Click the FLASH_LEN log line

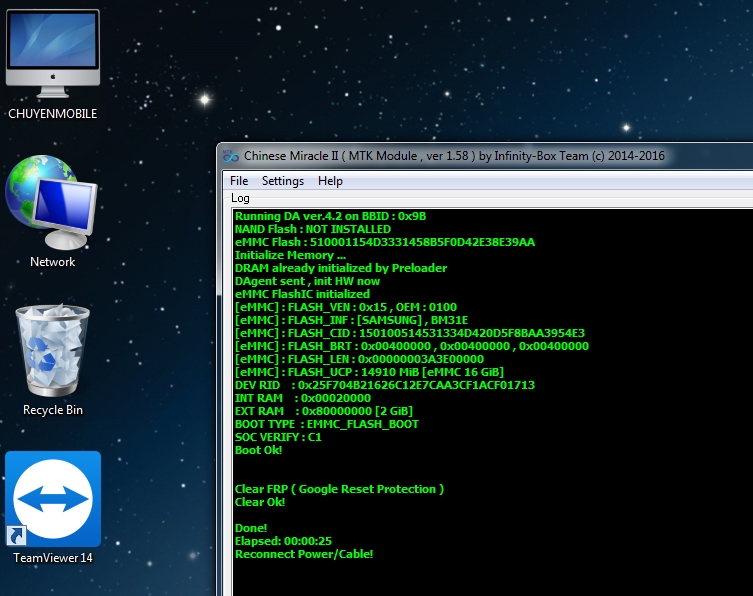pos(359,359)
